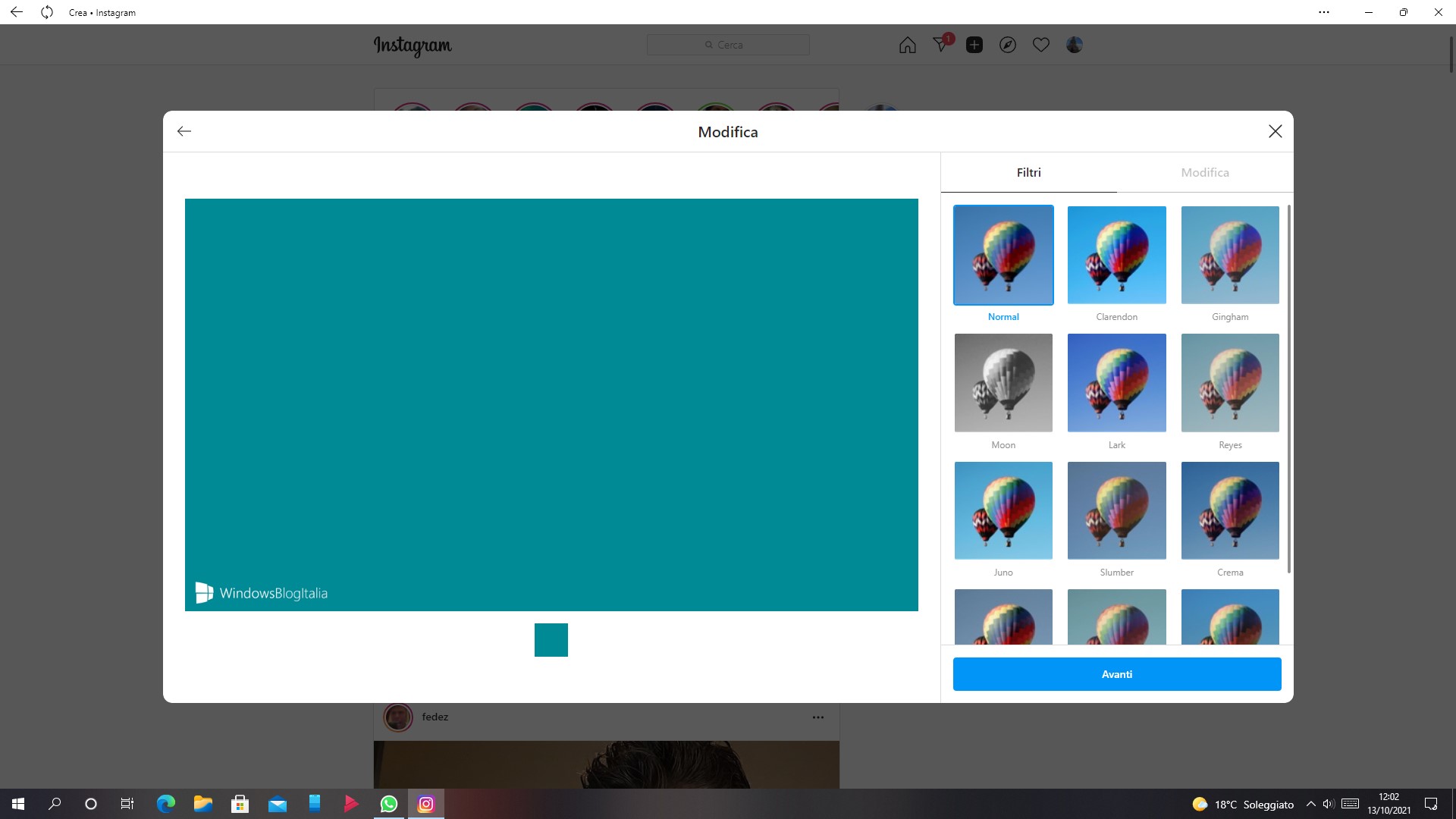The image size is (1456, 819).
Task: Open fedez profile username link
Action: [435, 717]
